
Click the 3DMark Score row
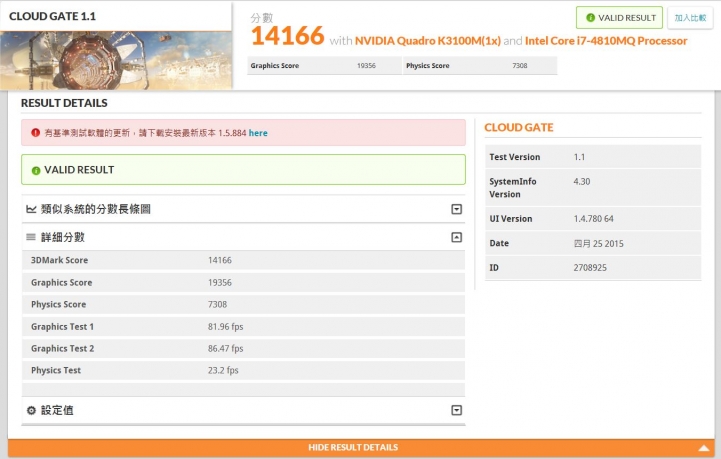pyautogui.click(x=243, y=260)
